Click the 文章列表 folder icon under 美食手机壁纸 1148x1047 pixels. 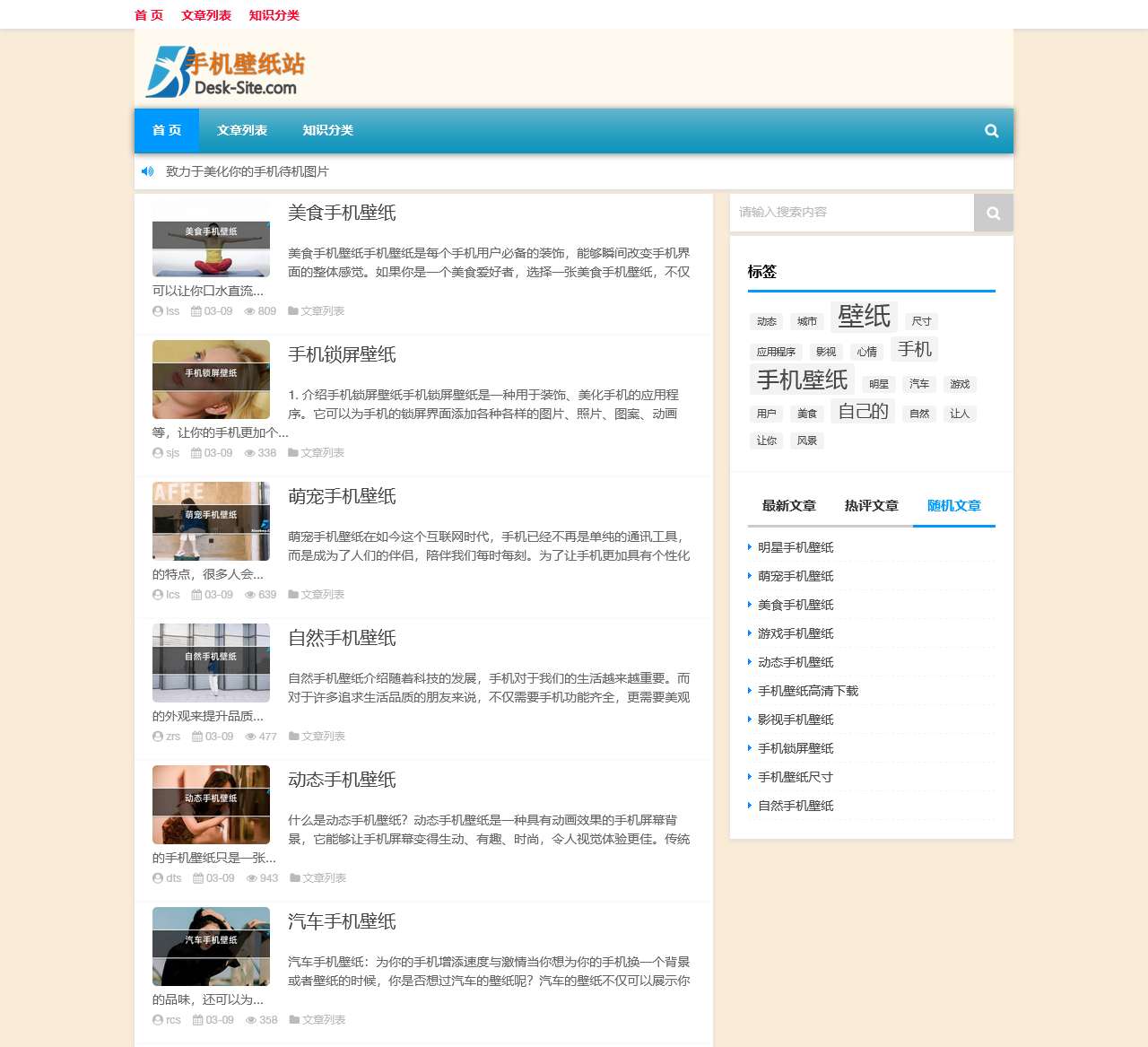coord(293,311)
